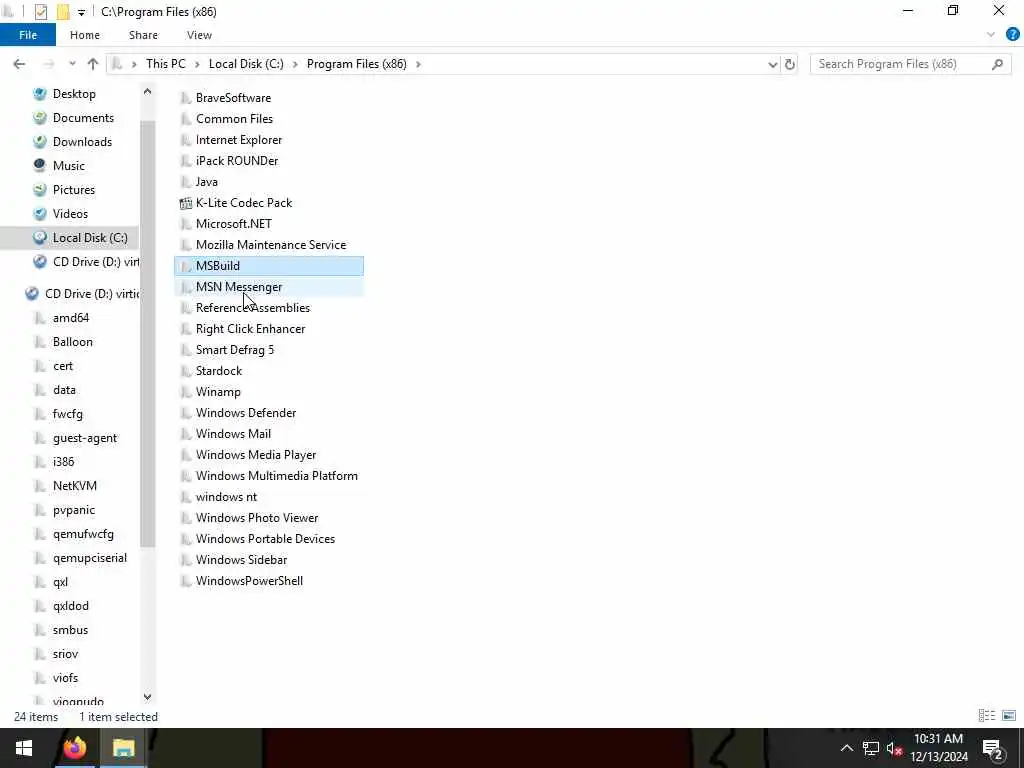Screen dimensions: 1024x768
Task: Click the search magnifier icon
Action: pyautogui.click(x=997, y=64)
